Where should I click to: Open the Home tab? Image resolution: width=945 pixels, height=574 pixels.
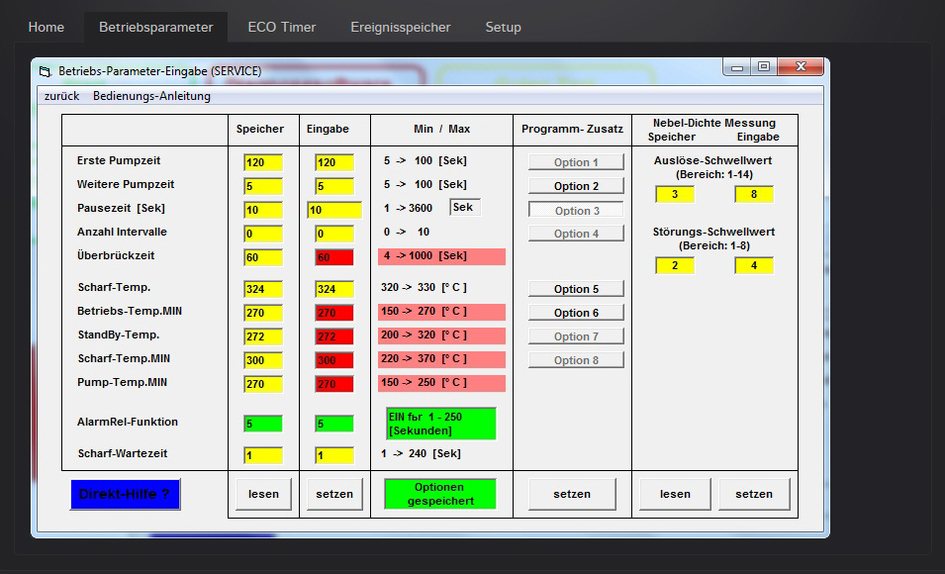tap(46, 27)
